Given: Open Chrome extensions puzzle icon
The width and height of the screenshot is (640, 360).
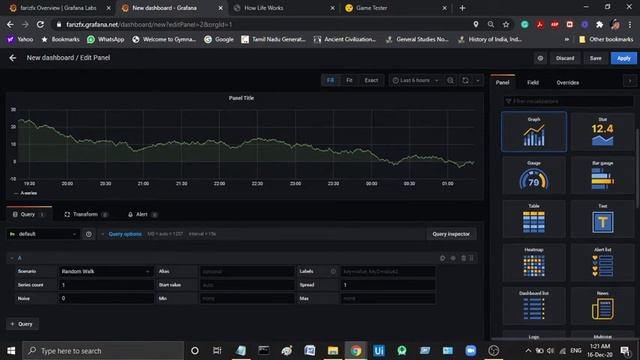Looking at the screenshot, I should pyautogui.click(x=600, y=24).
